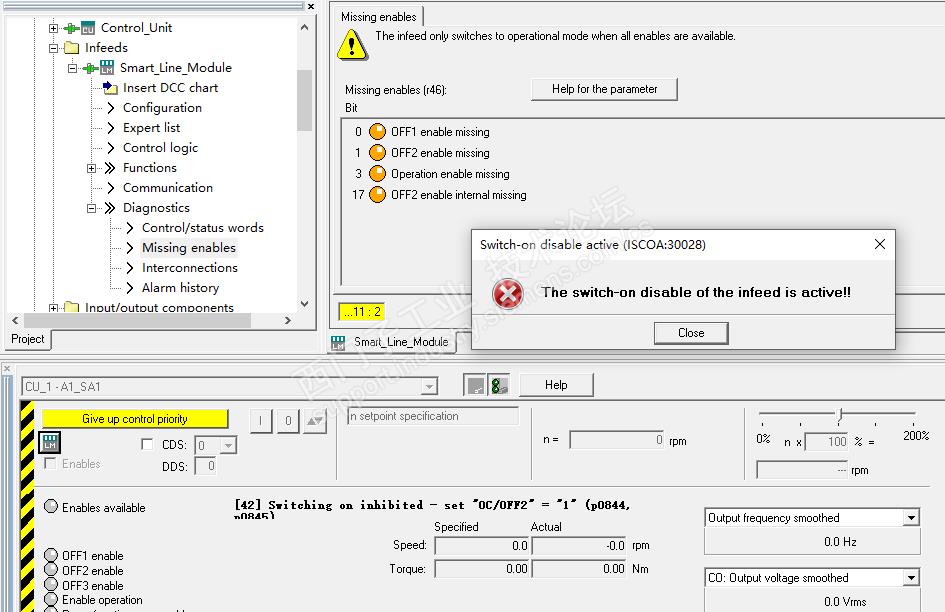Click the DDS value field
945x612 pixels.
[x=206, y=466]
